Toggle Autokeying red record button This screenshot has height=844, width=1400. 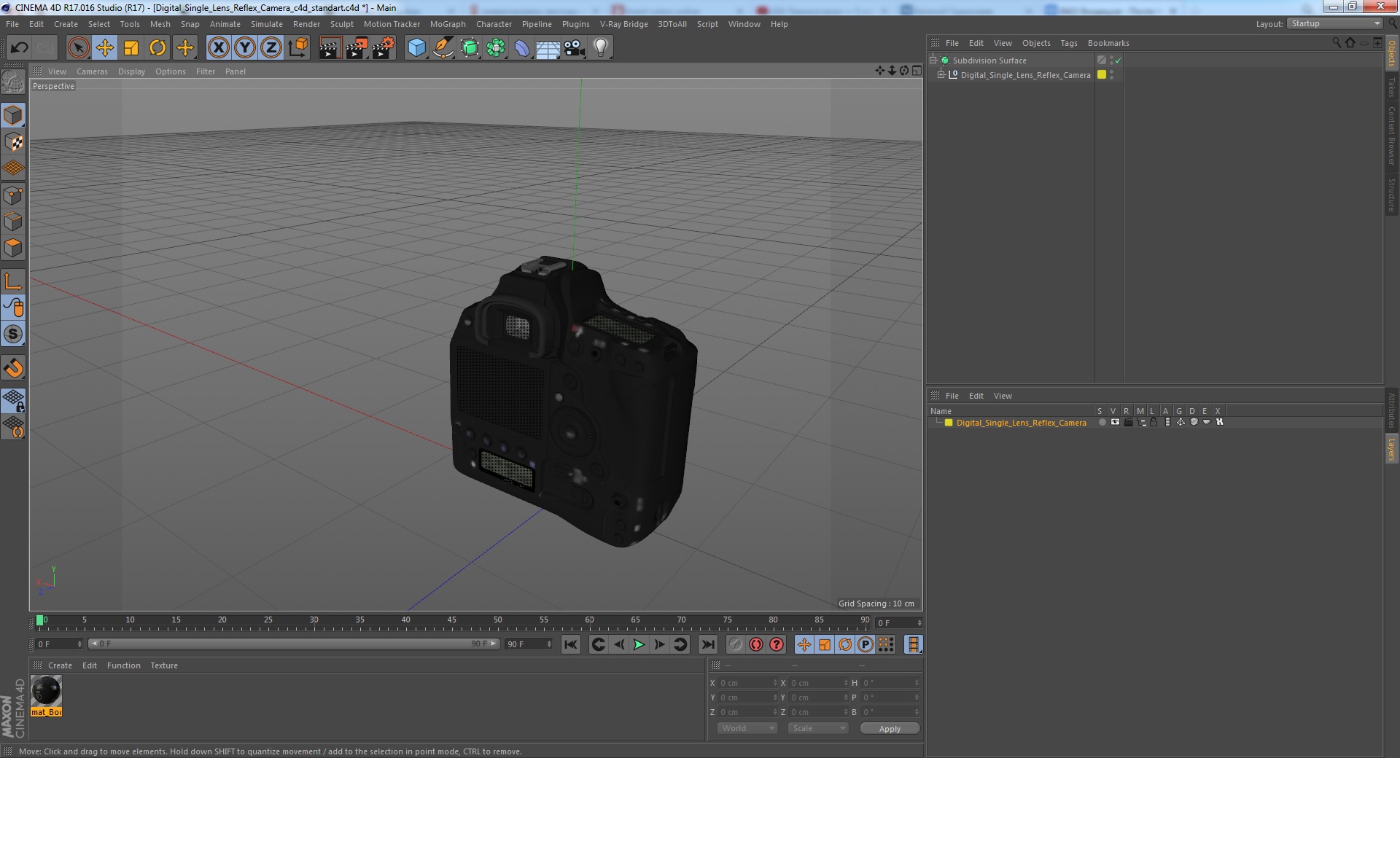click(756, 644)
